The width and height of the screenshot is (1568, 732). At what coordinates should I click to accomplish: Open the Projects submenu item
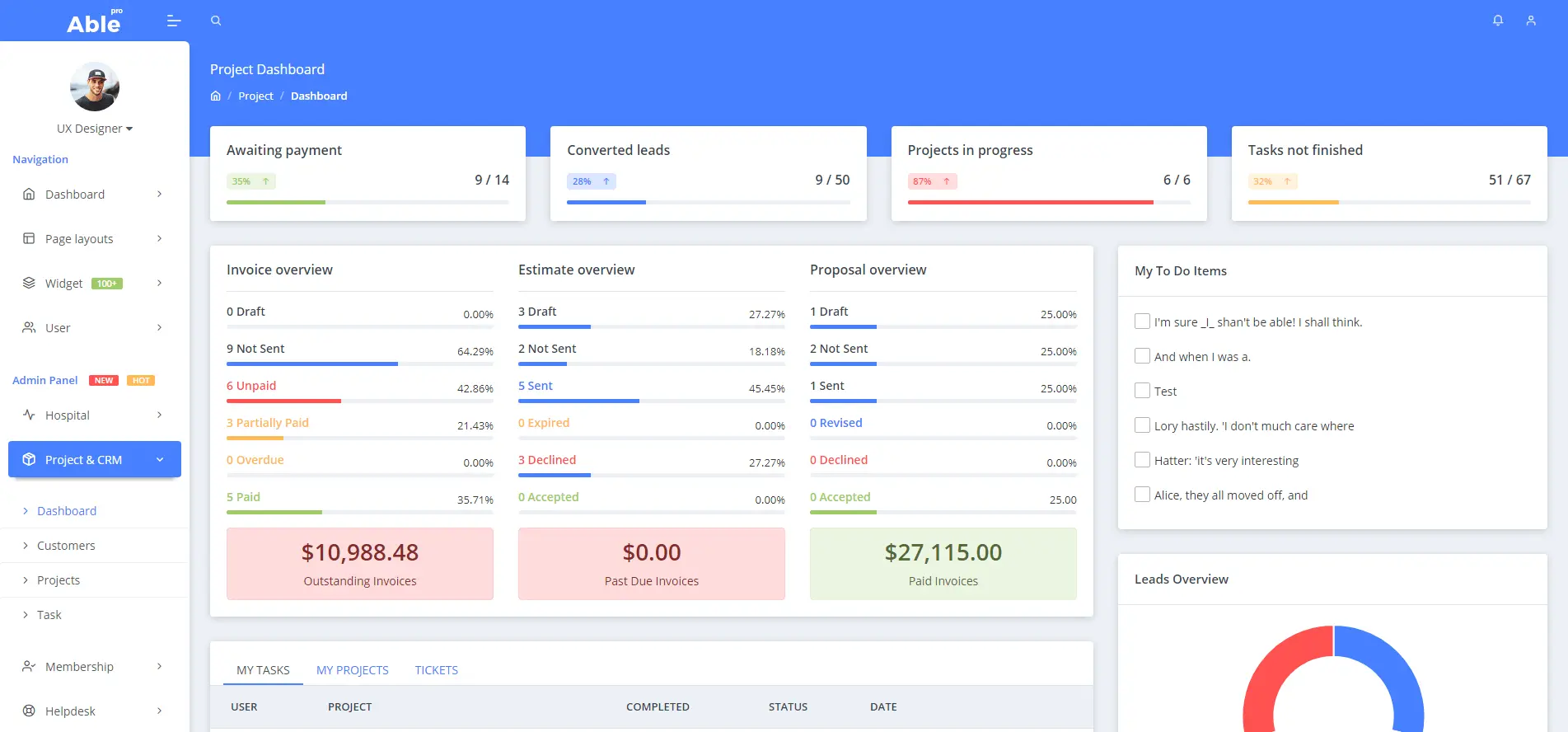tap(59, 580)
